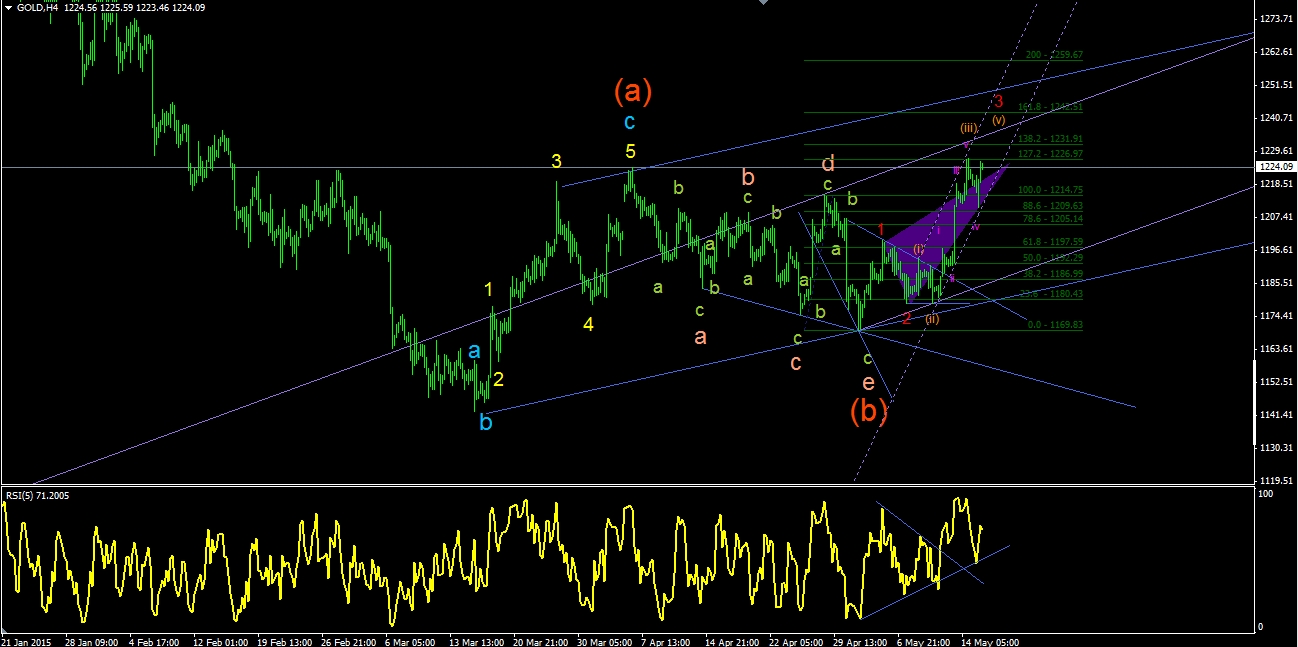
Task: Select the orange (a) wave label
Action: point(633,92)
